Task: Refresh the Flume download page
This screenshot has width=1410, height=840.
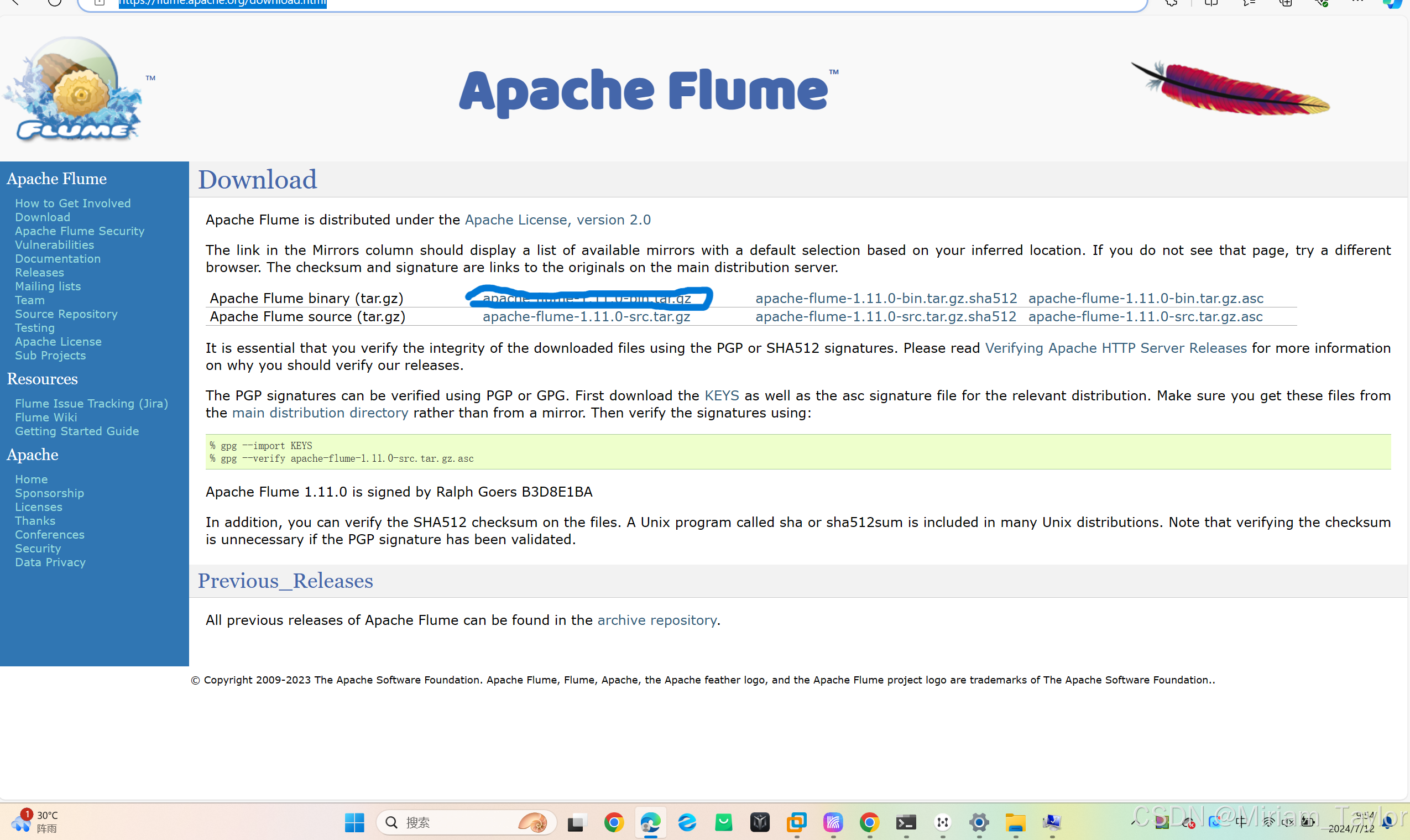Action: pos(54,3)
